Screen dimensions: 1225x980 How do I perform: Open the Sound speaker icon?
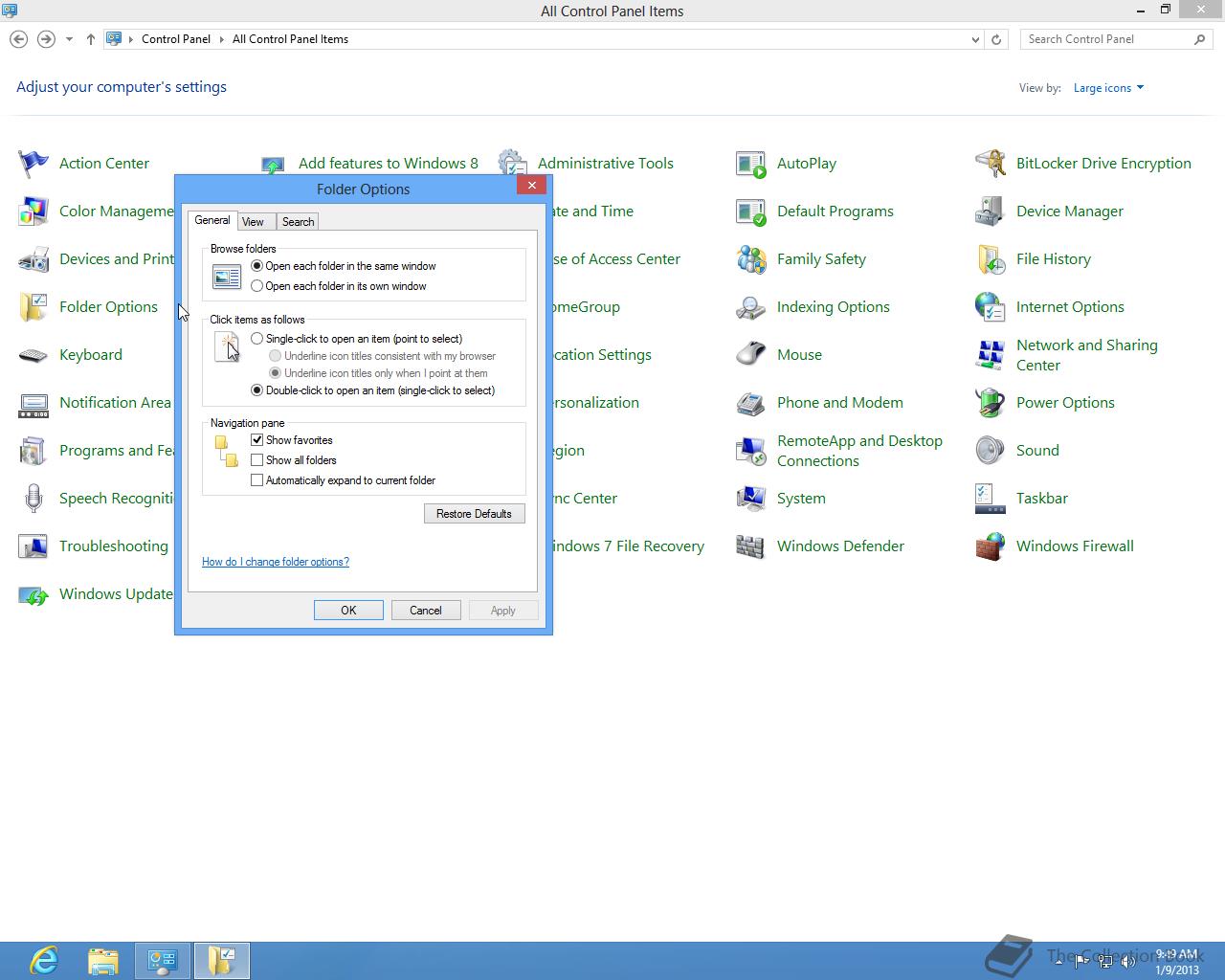(991, 451)
